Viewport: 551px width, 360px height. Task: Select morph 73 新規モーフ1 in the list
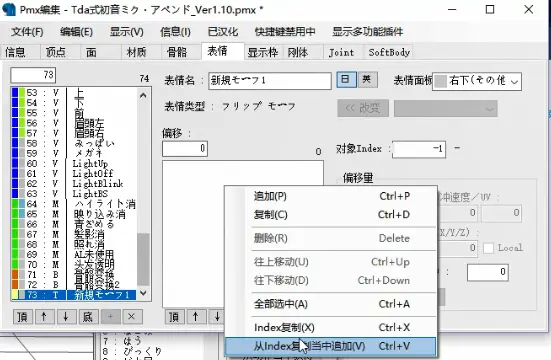pos(74,295)
